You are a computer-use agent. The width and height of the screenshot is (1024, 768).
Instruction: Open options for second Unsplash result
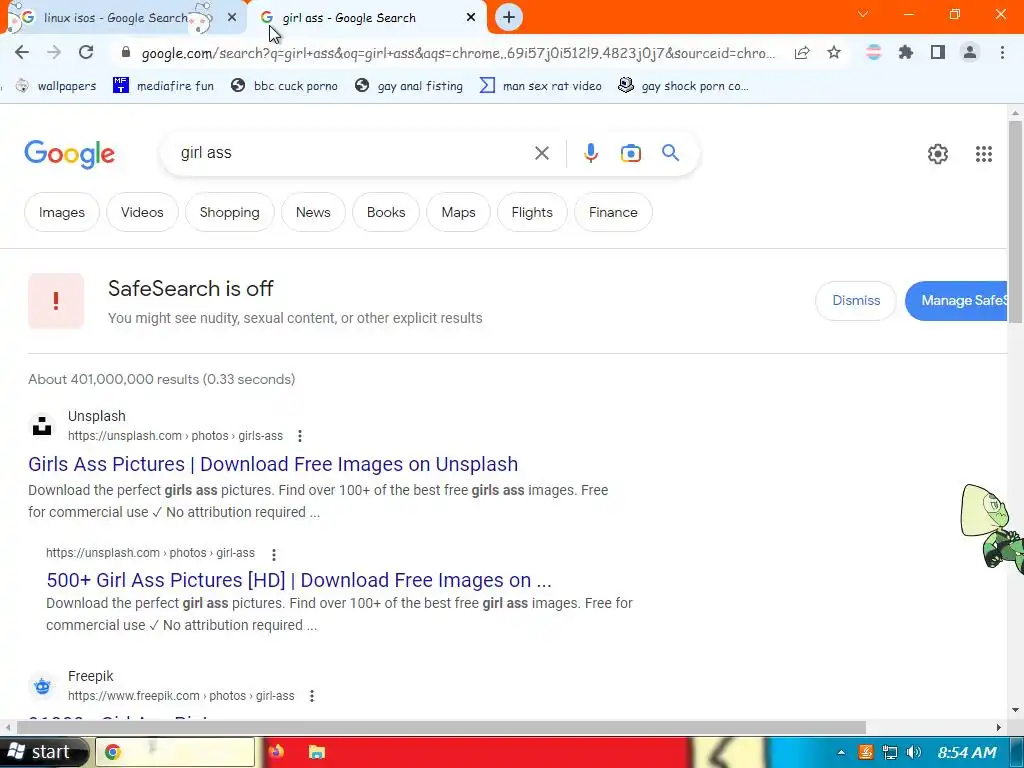pos(274,554)
